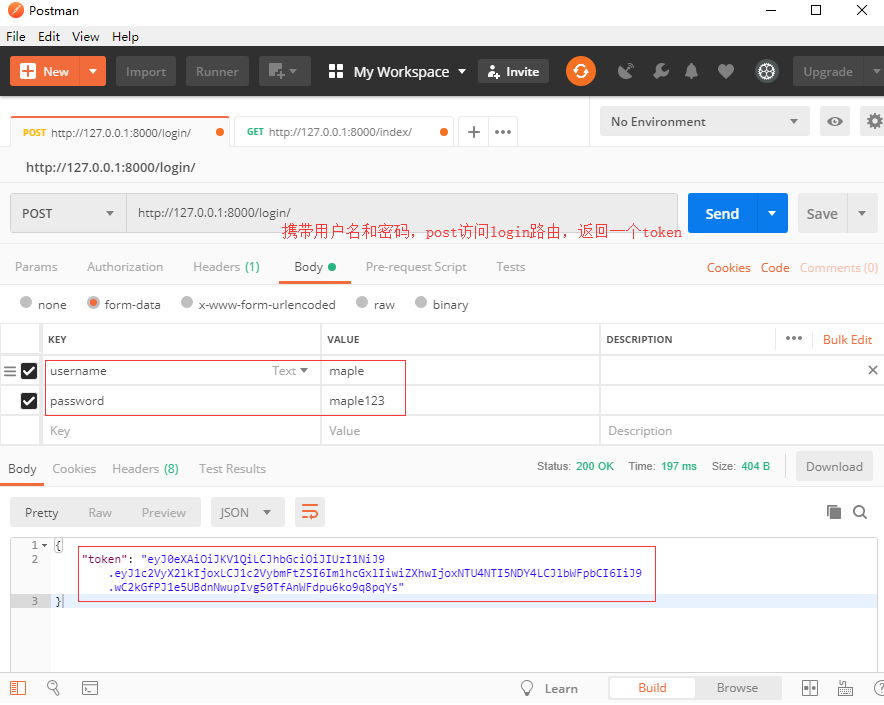
Task: Click the bootcamp Learn lightbulb icon
Action: click(x=527, y=688)
